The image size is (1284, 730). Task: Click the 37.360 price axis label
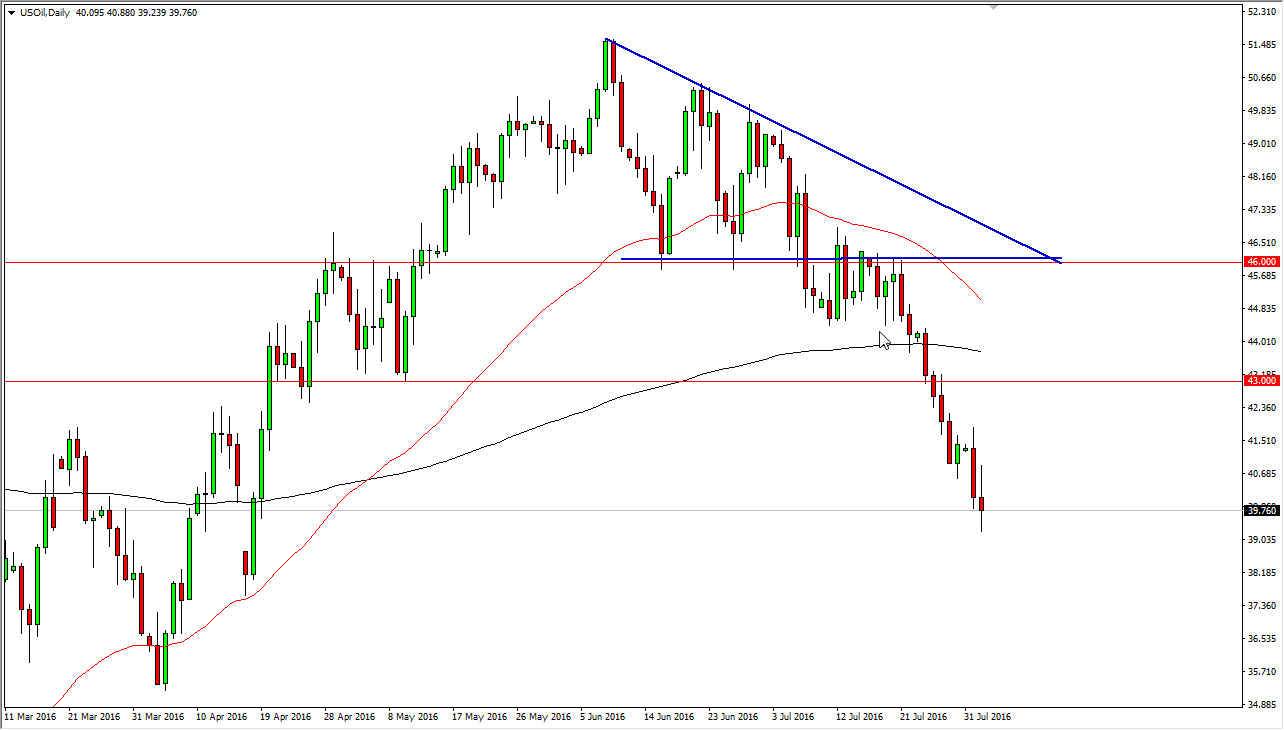point(1262,606)
